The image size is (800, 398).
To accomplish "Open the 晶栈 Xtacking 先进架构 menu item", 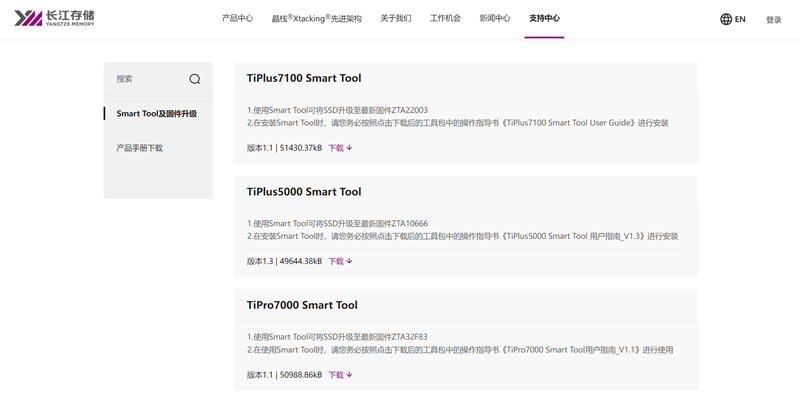I will click(x=317, y=18).
